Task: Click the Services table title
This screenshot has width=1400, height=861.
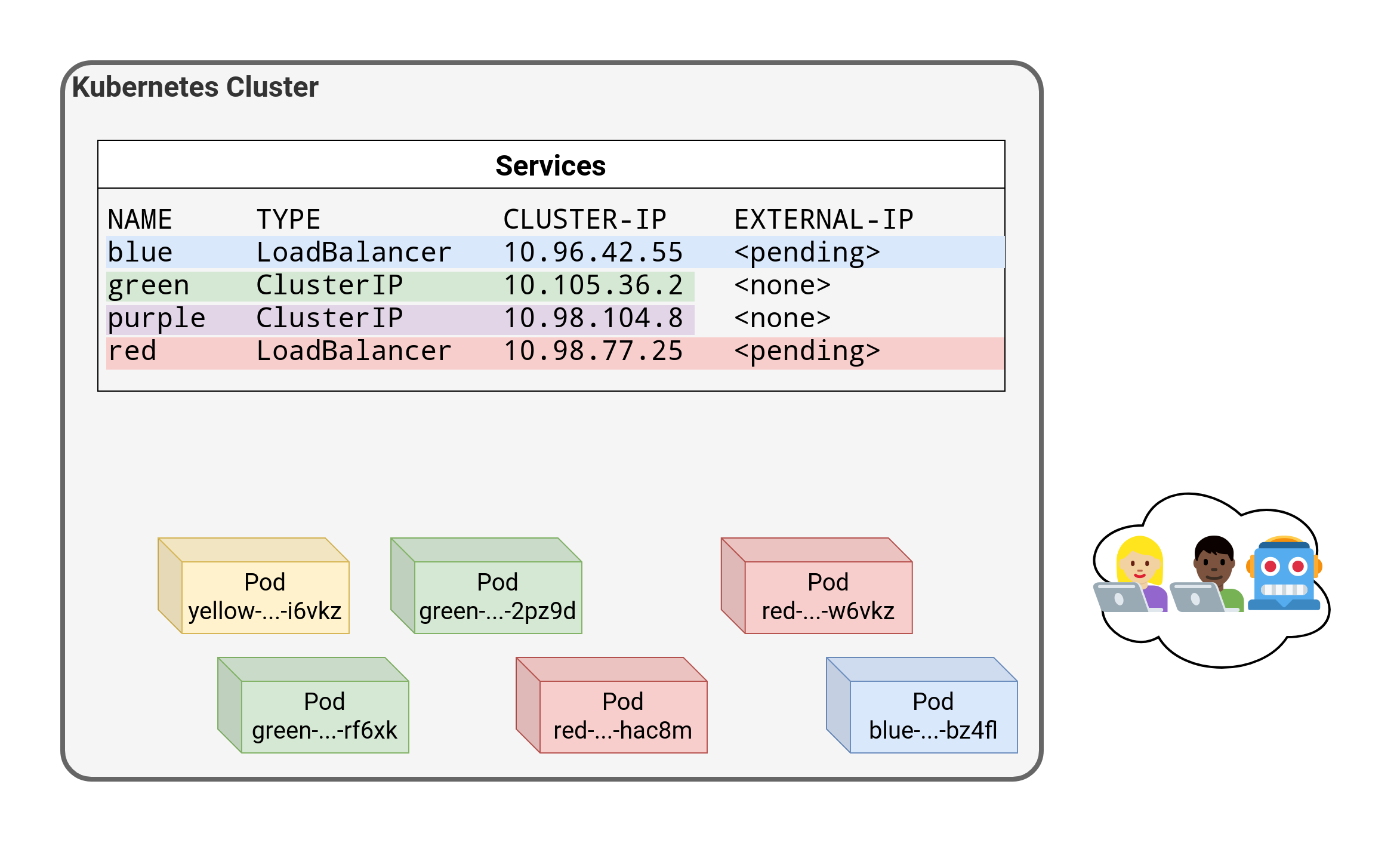Action: click(550, 165)
